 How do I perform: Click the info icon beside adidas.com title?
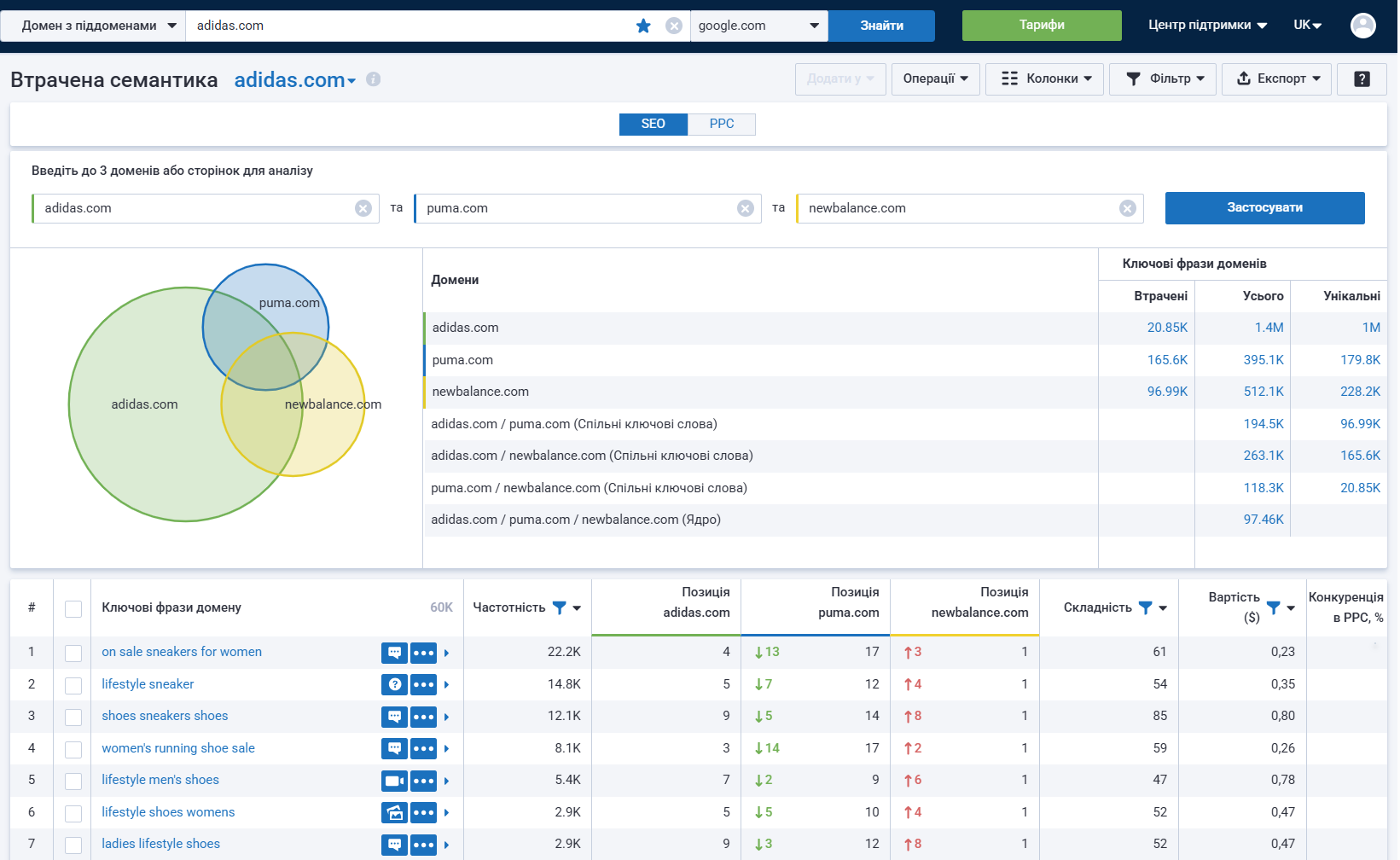[373, 79]
